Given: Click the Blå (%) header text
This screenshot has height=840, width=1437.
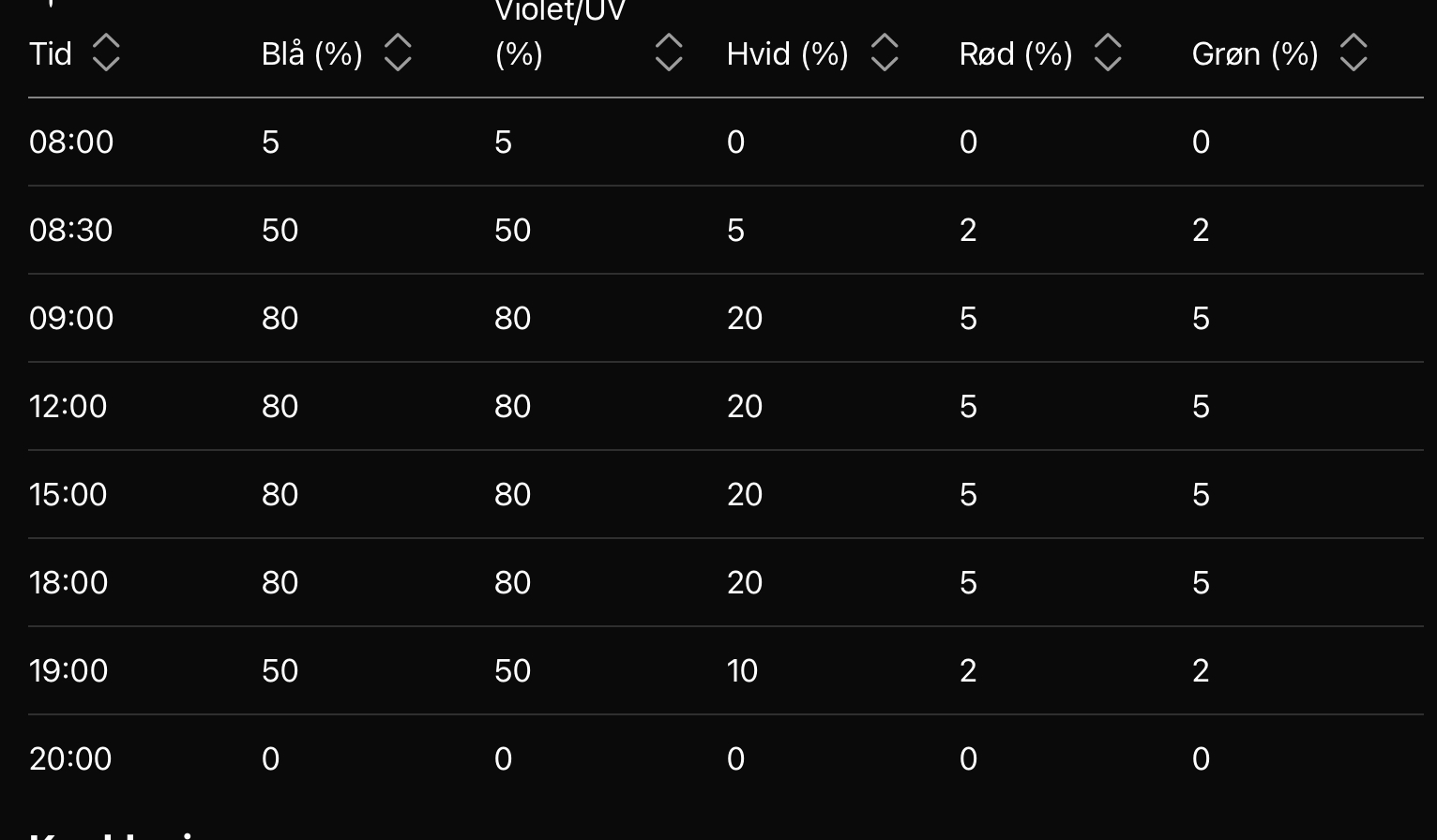Looking at the screenshot, I should click(311, 53).
